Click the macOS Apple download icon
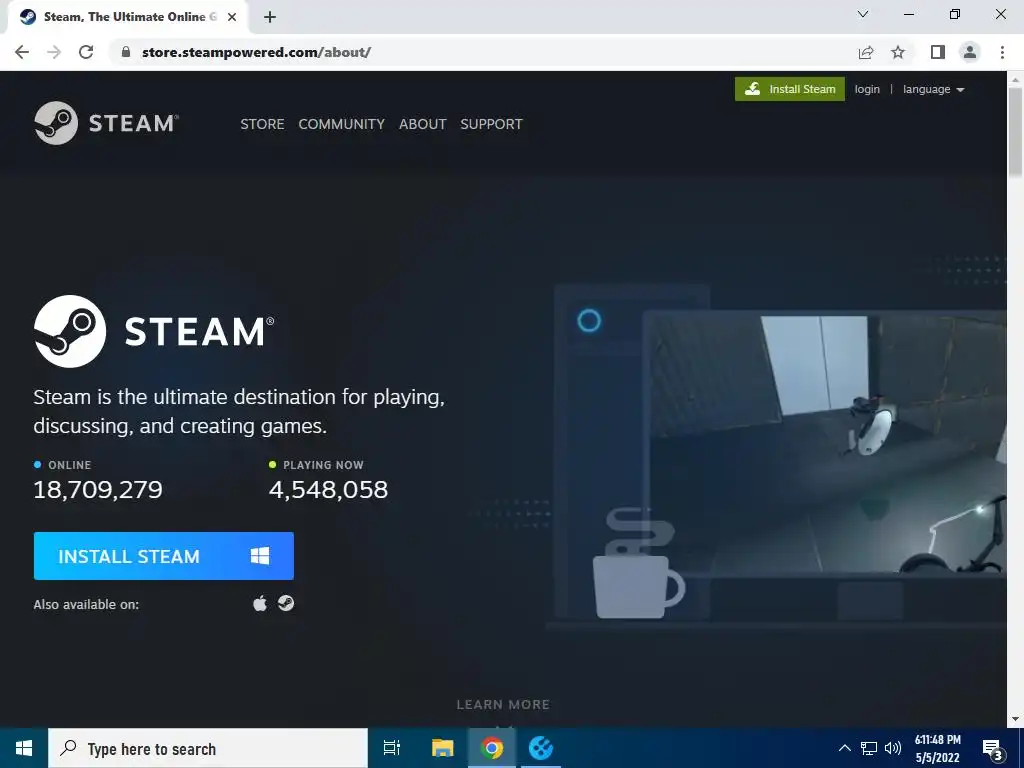The width and height of the screenshot is (1024, 768). [260, 603]
